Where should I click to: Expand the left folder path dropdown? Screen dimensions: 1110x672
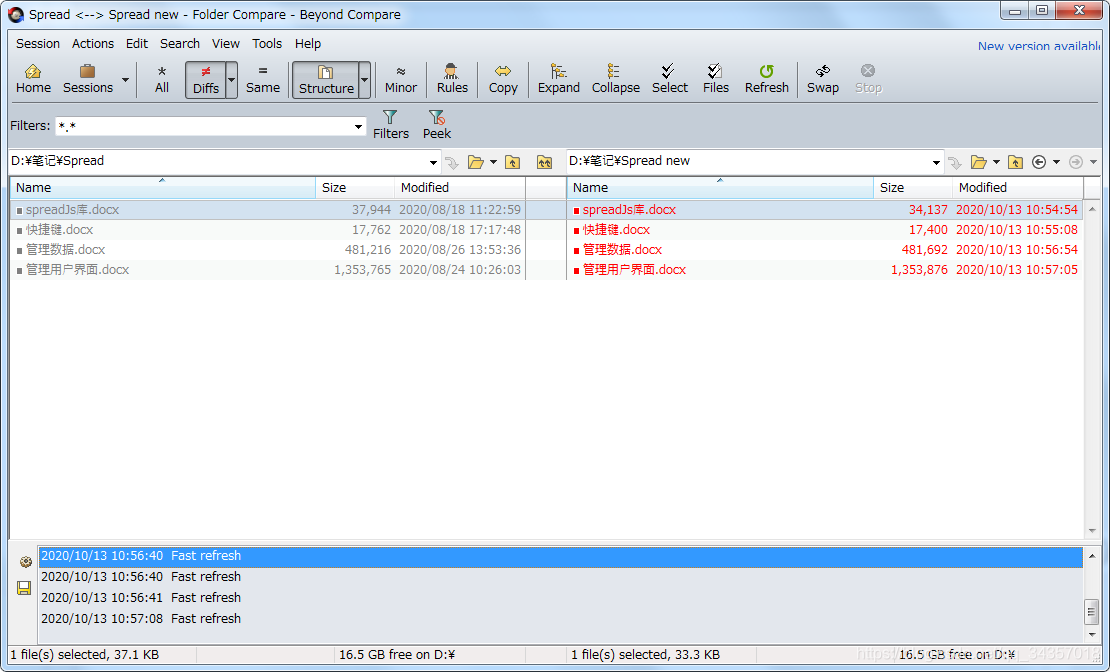[433, 162]
